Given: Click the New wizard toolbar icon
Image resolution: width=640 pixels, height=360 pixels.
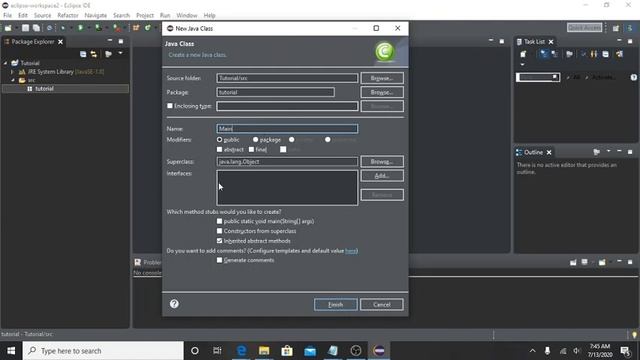Looking at the screenshot, I should coord(8,28).
